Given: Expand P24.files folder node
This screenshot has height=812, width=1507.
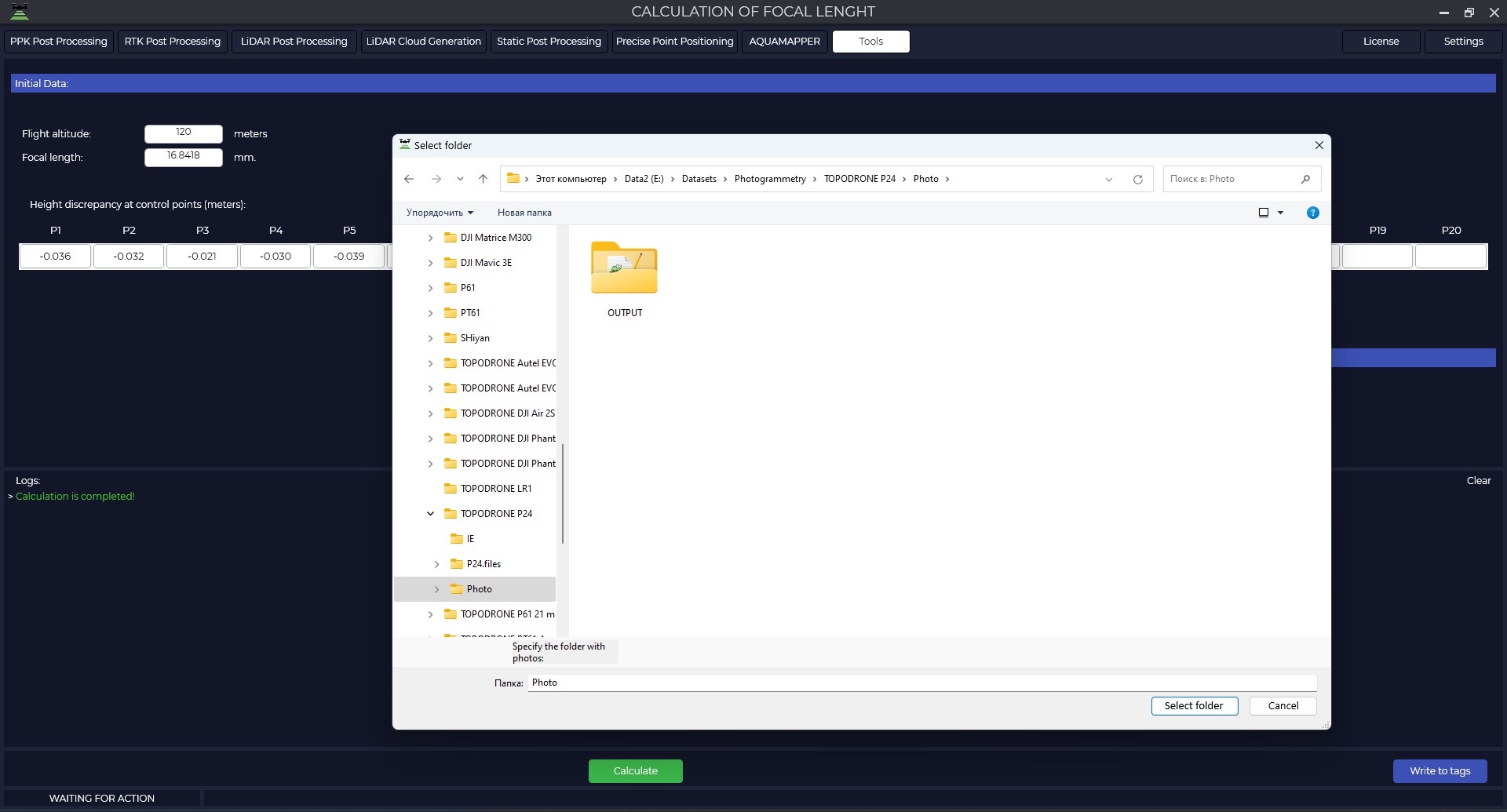Looking at the screenshot, I should click(x=436, y=564).
